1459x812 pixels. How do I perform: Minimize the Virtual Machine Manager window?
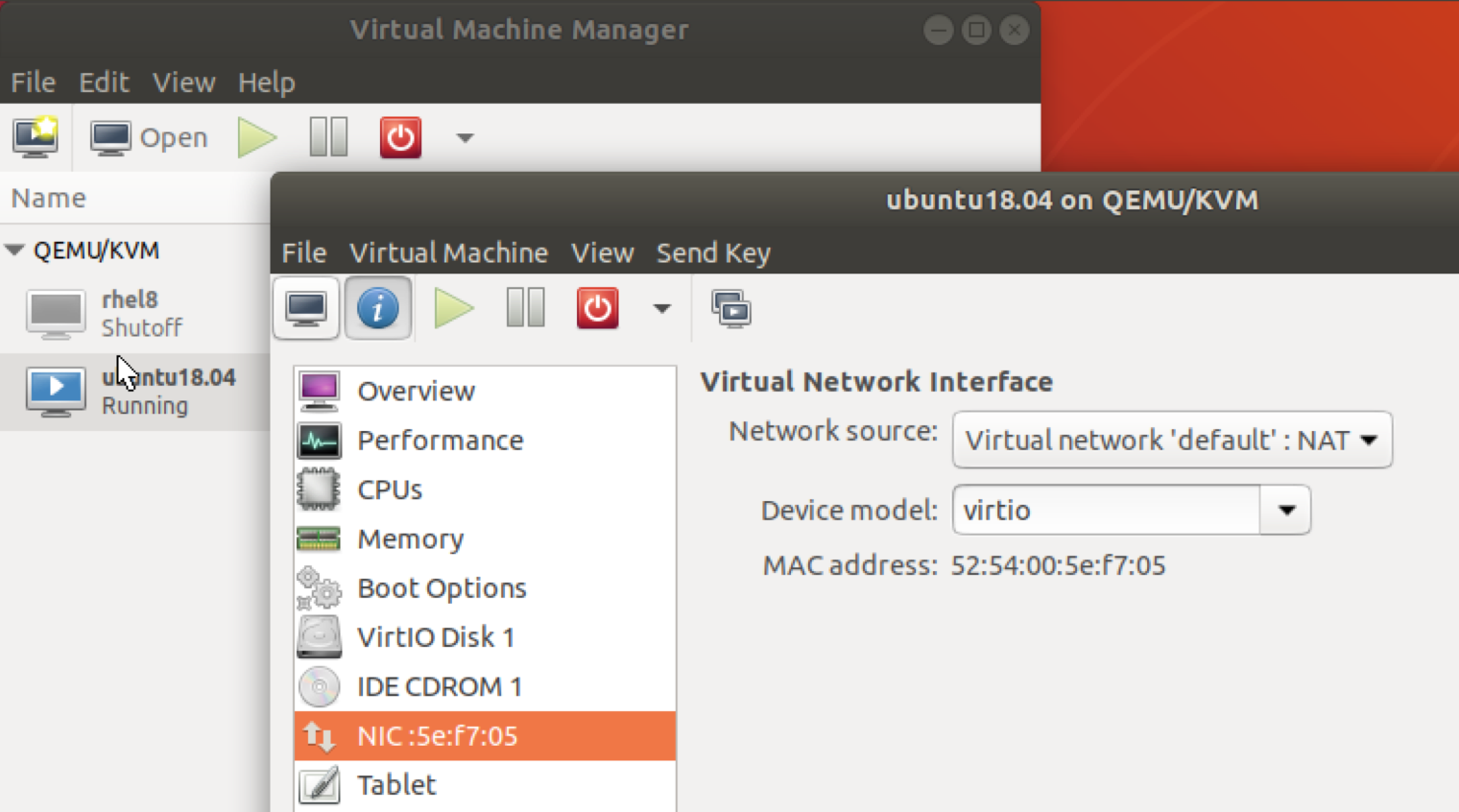coord(938,30)
